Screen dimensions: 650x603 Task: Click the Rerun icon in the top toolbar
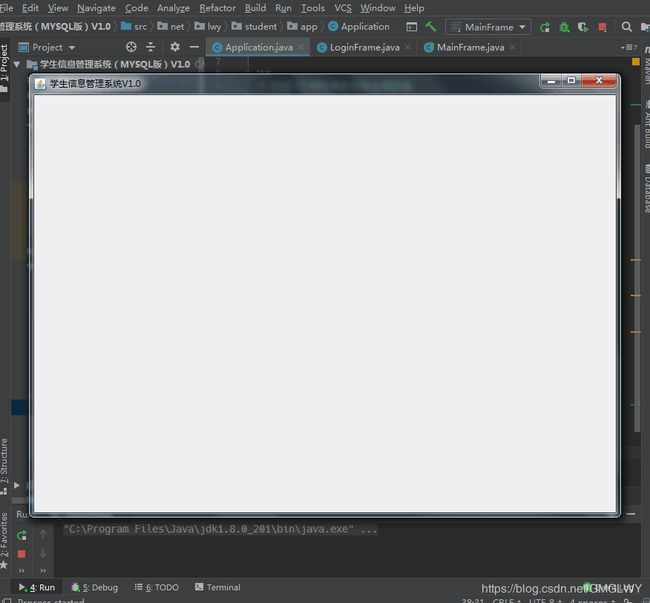(x=545, y=27)
